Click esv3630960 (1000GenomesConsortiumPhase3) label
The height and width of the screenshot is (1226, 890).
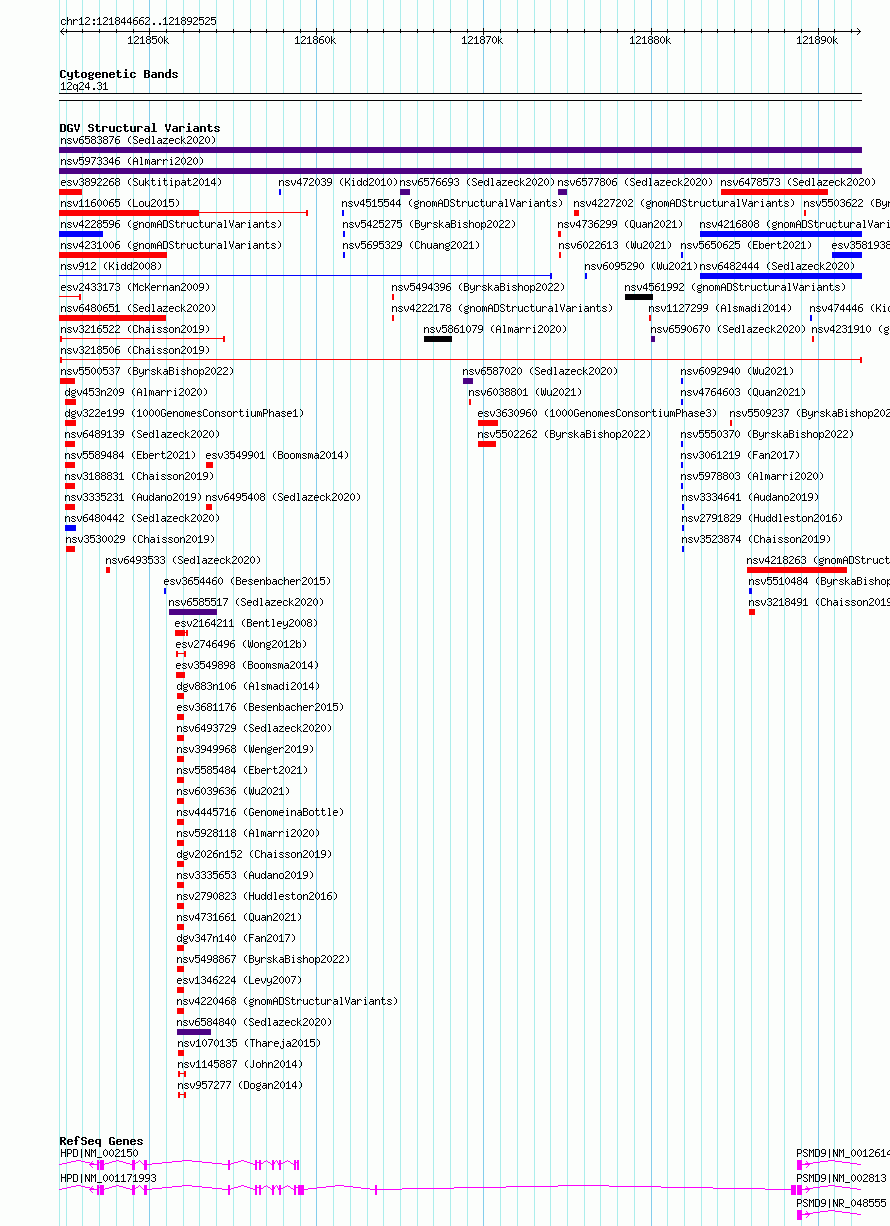(x=597, y=413)
